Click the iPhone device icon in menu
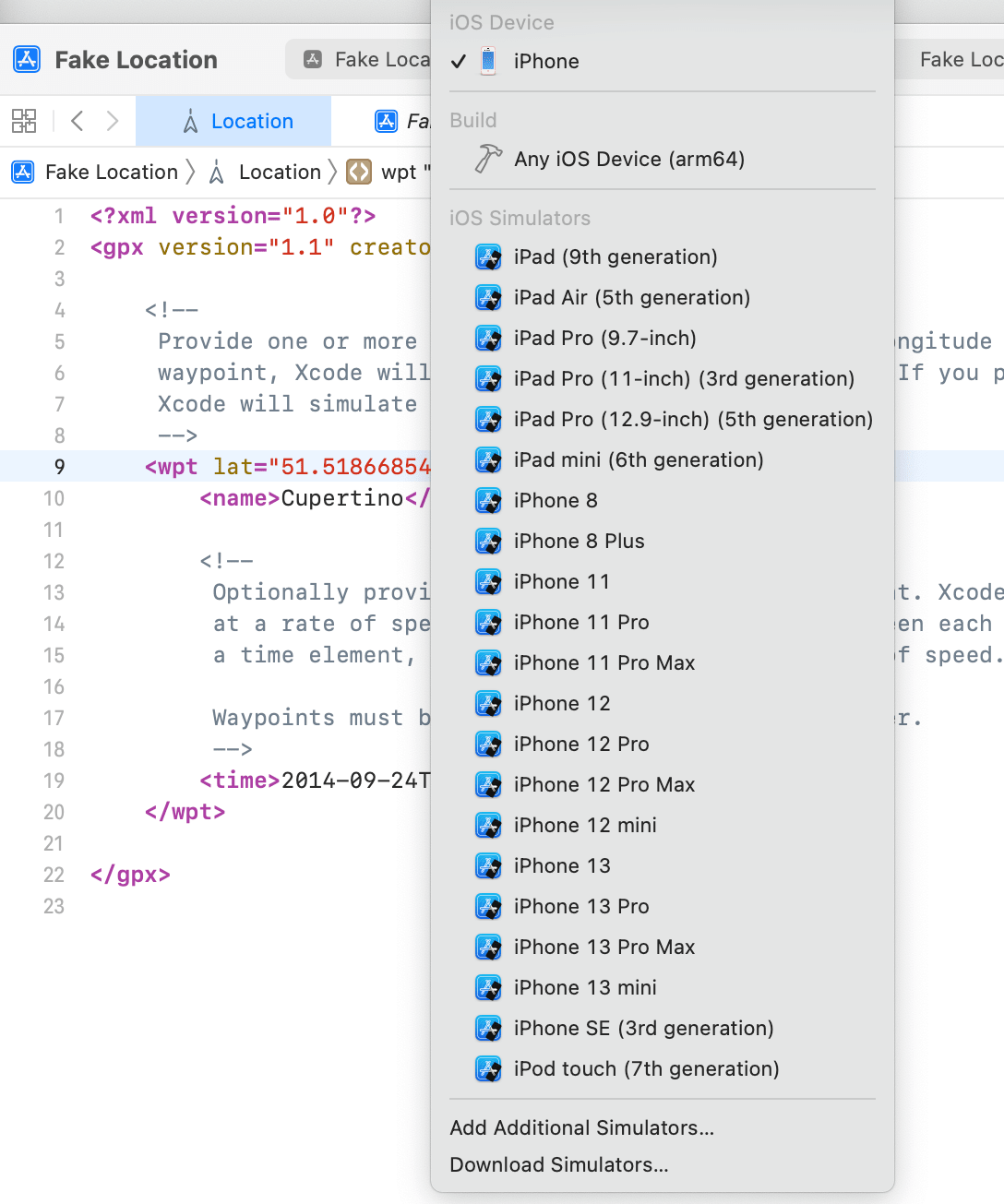Viewport: 1004px width, 1204px height. tap(488, 62)
